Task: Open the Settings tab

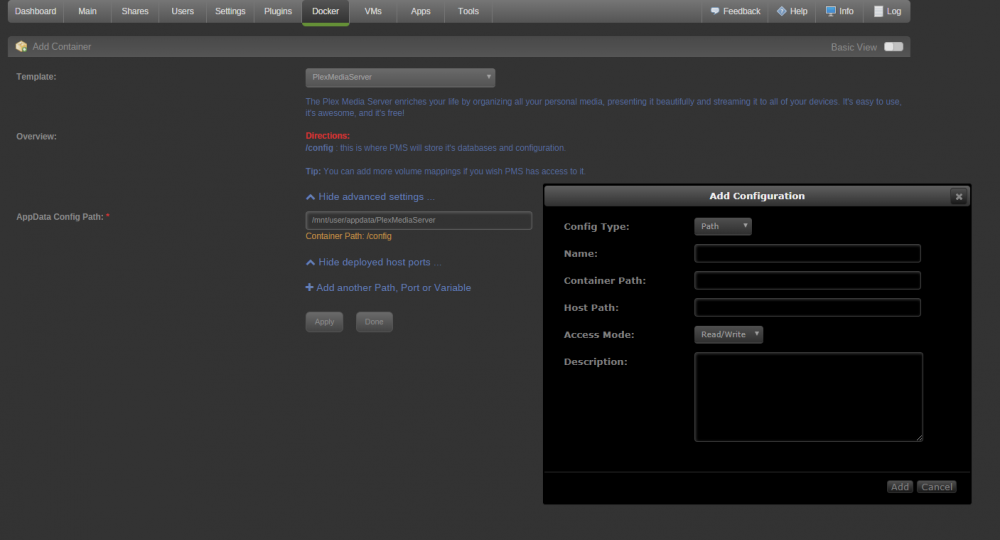Action: pyautogui.click(x=230, y=11)
